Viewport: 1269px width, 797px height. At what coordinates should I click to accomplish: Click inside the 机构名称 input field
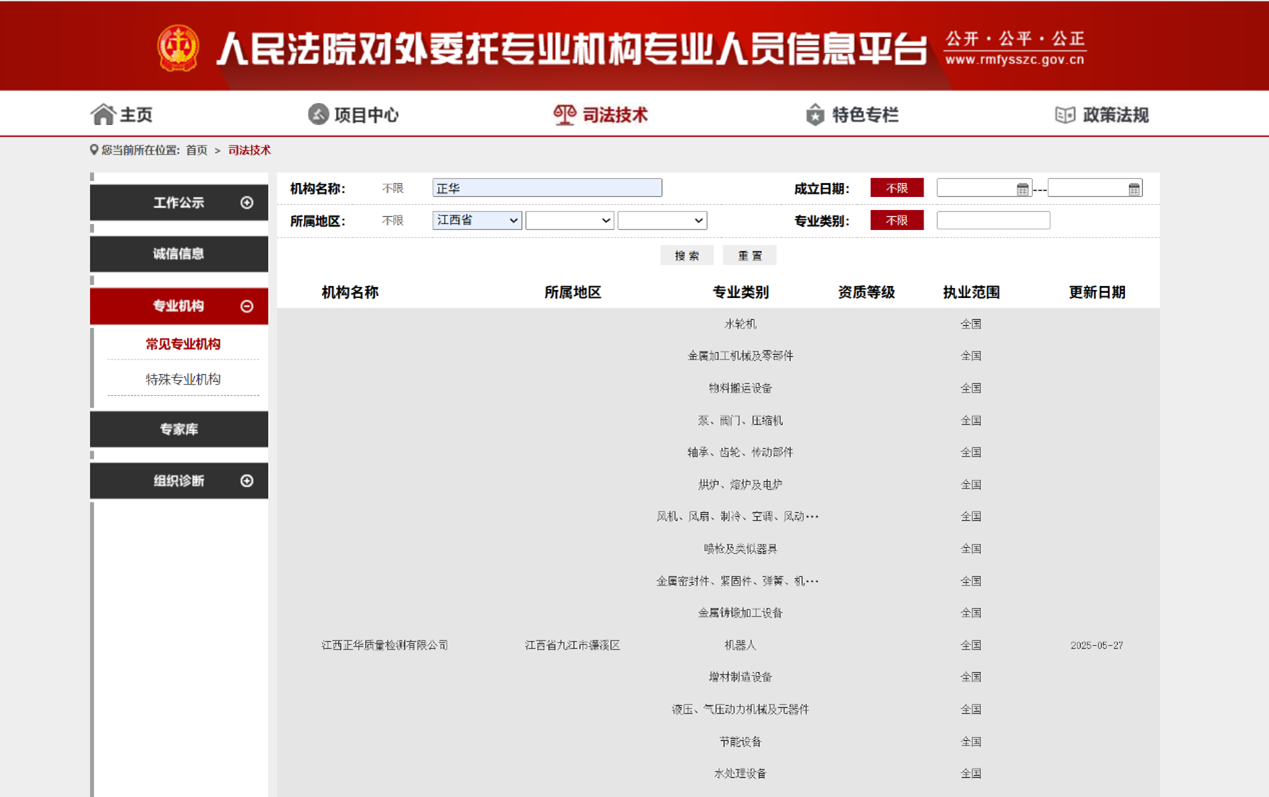point(547,187)
